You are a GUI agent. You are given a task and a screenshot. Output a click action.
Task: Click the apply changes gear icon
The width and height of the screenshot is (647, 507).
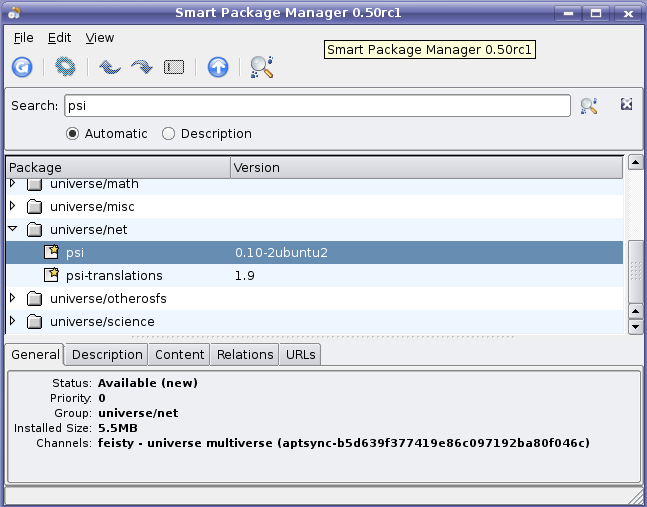65,67
